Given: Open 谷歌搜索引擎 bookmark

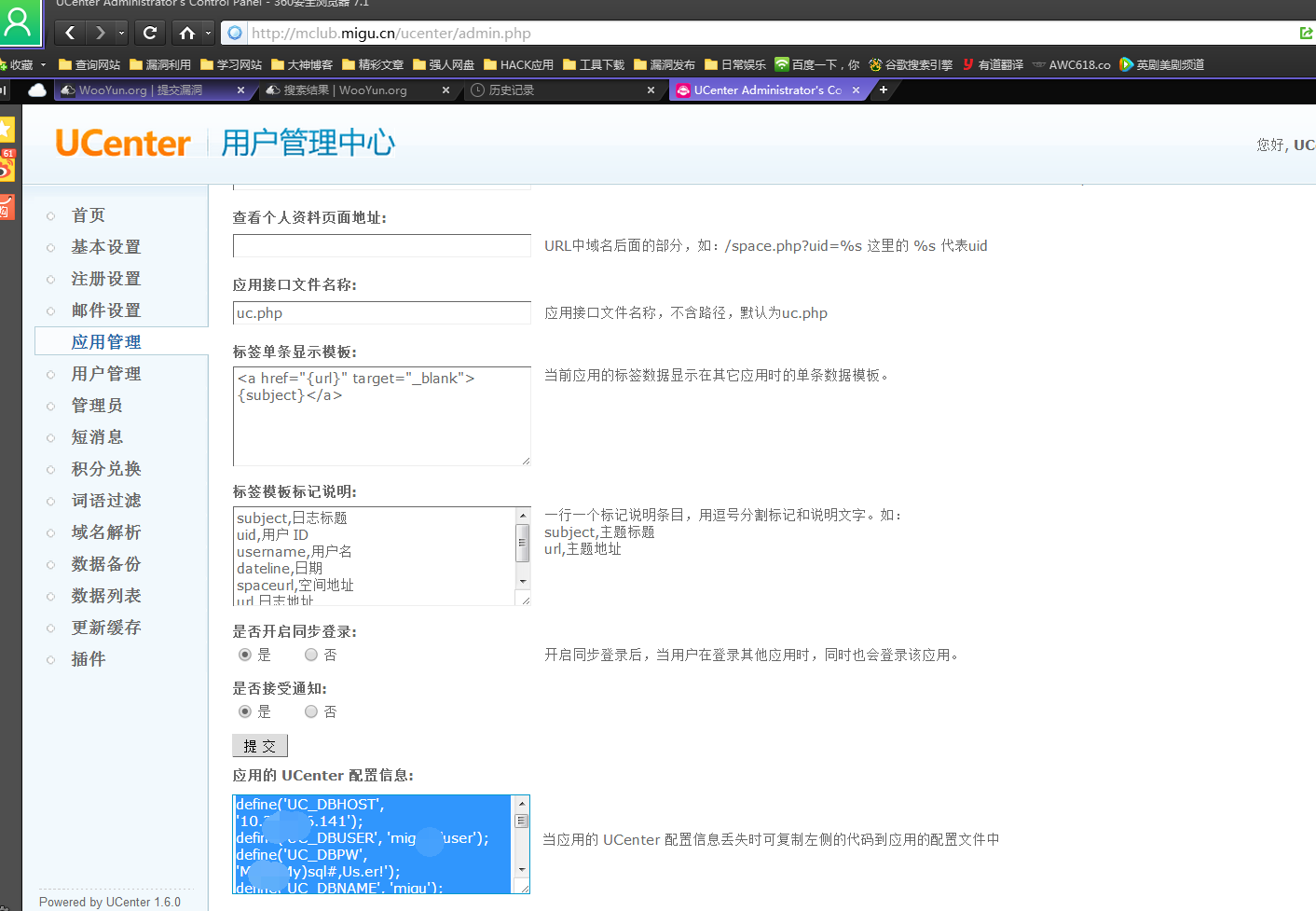Looking at the screenshot, I should click(x=911, y=64).
